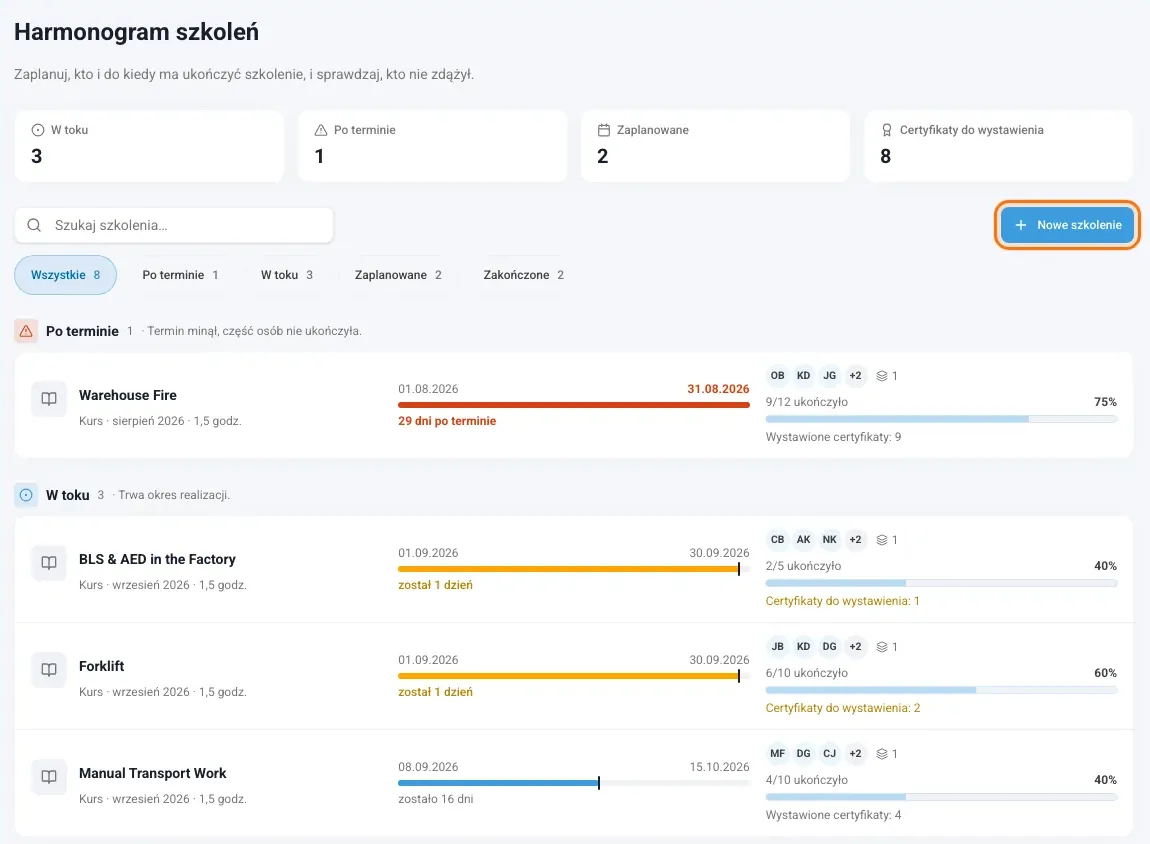Click the layers icon in Forklift row

(882, 647)
